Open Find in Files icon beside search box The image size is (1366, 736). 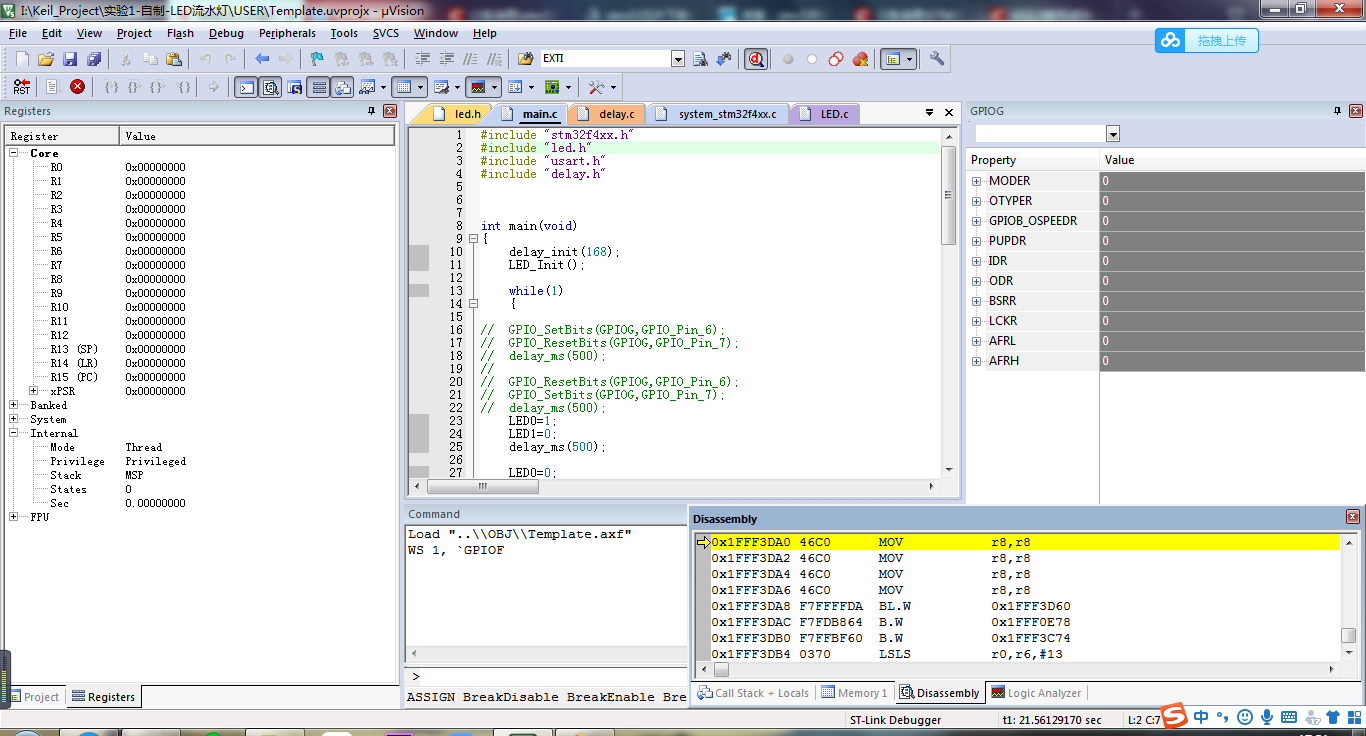coord(525,59)
